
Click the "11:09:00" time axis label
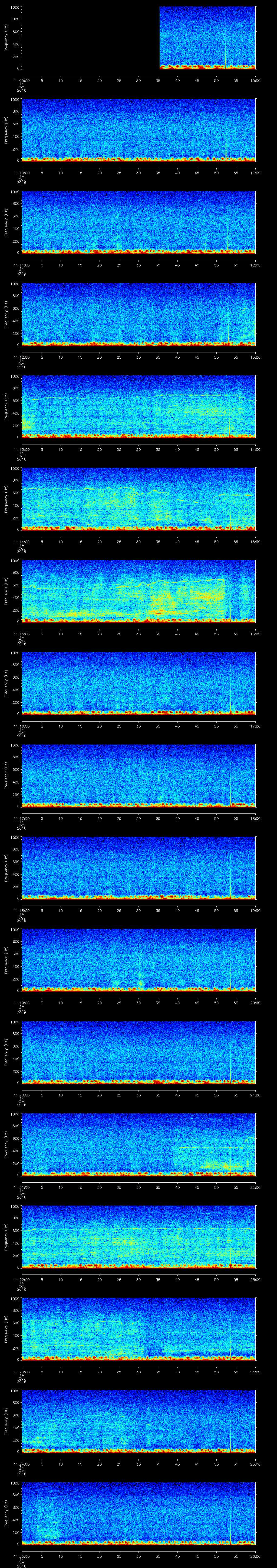pyautogui.click(x=21, y=80)
